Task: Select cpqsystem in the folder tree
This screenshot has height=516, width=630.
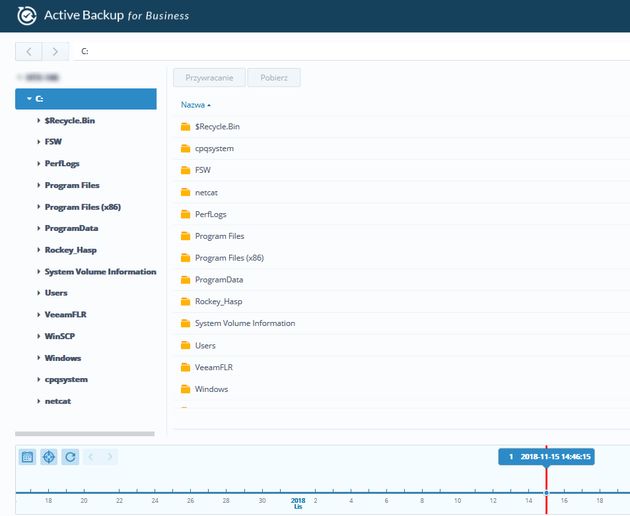Action: coord(66,380)
